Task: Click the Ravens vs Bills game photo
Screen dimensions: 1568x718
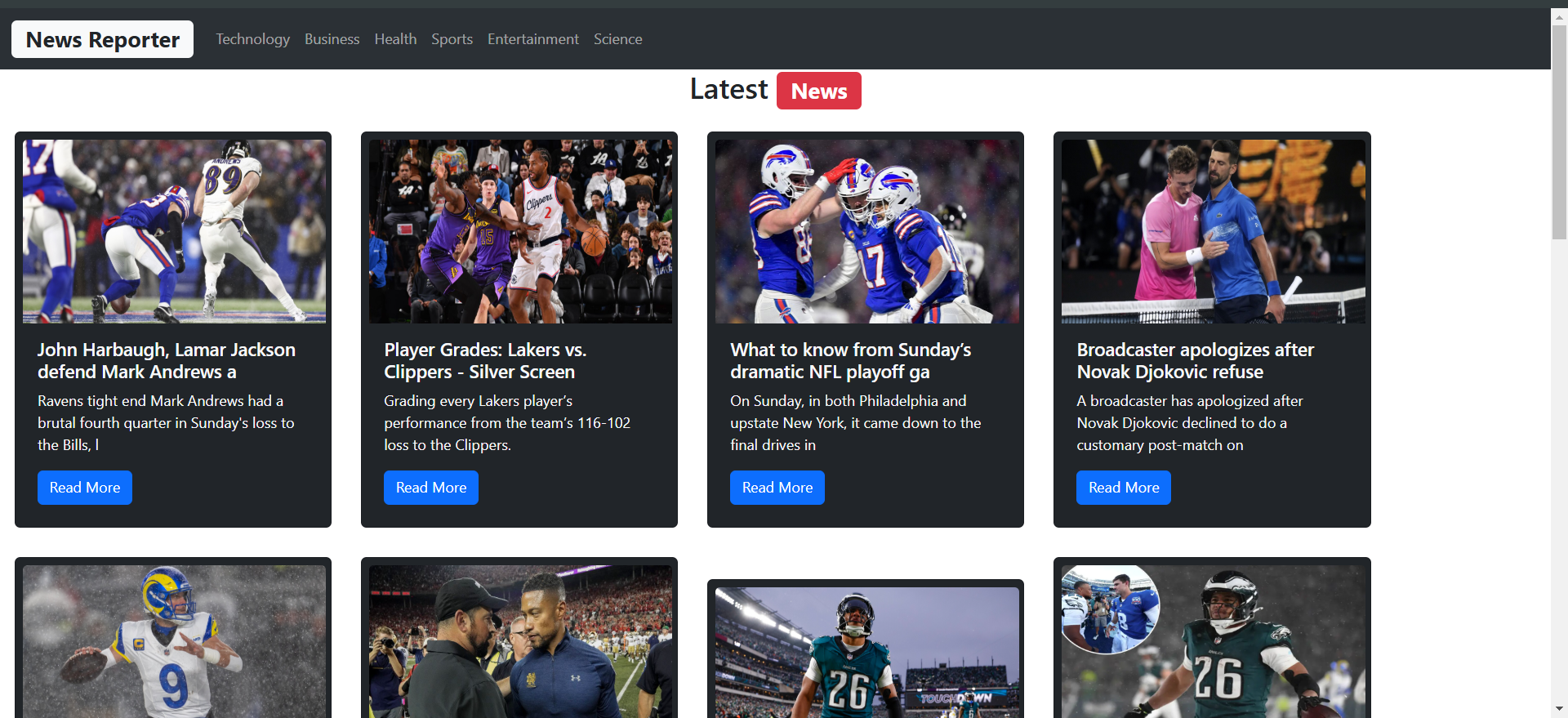Action: pyautogui.click(x=174, y=231)
